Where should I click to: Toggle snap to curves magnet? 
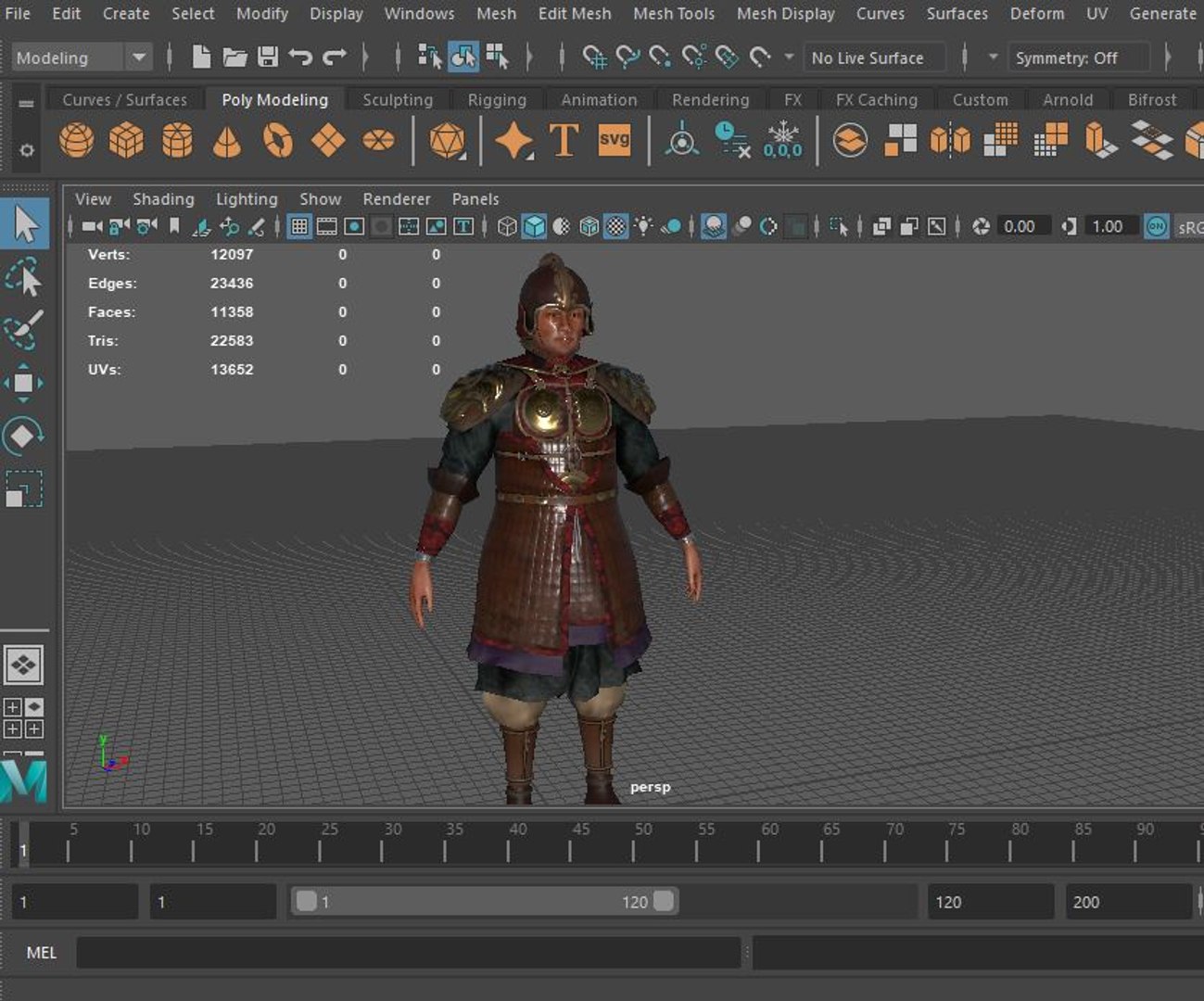pyautogui.click(x=627, y=57)
